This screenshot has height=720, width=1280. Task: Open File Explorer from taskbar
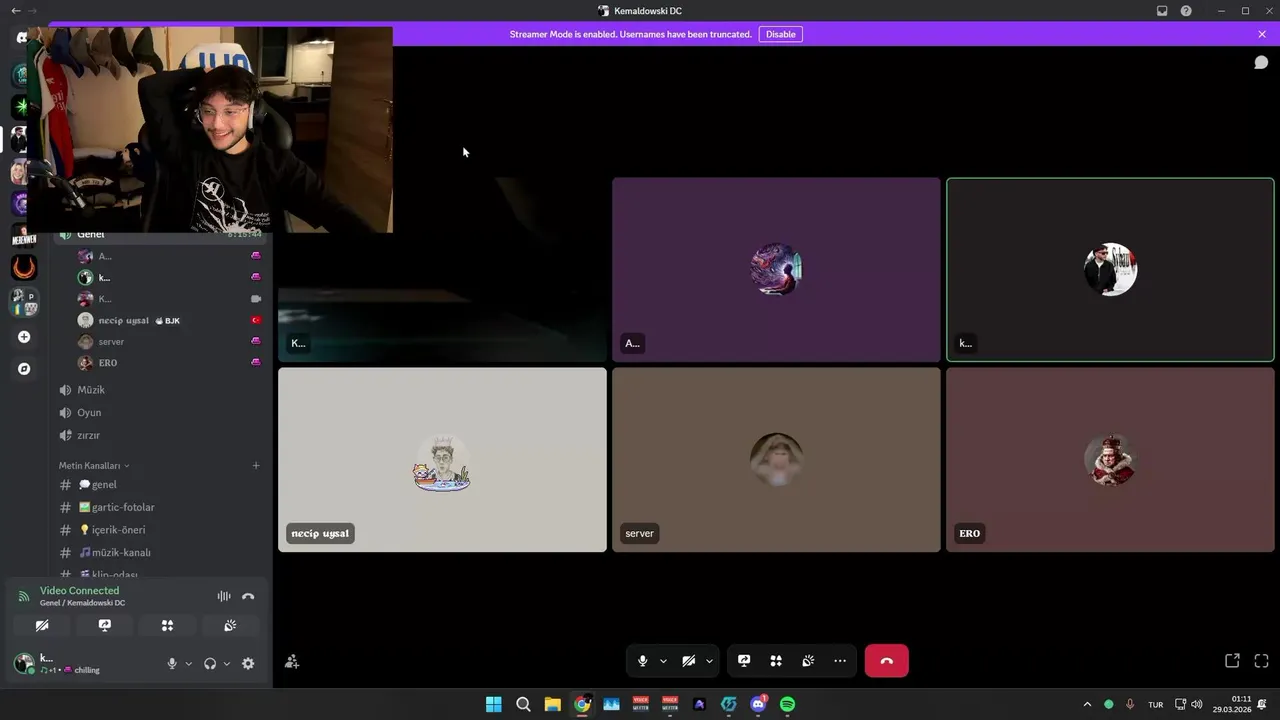[552, 704]
